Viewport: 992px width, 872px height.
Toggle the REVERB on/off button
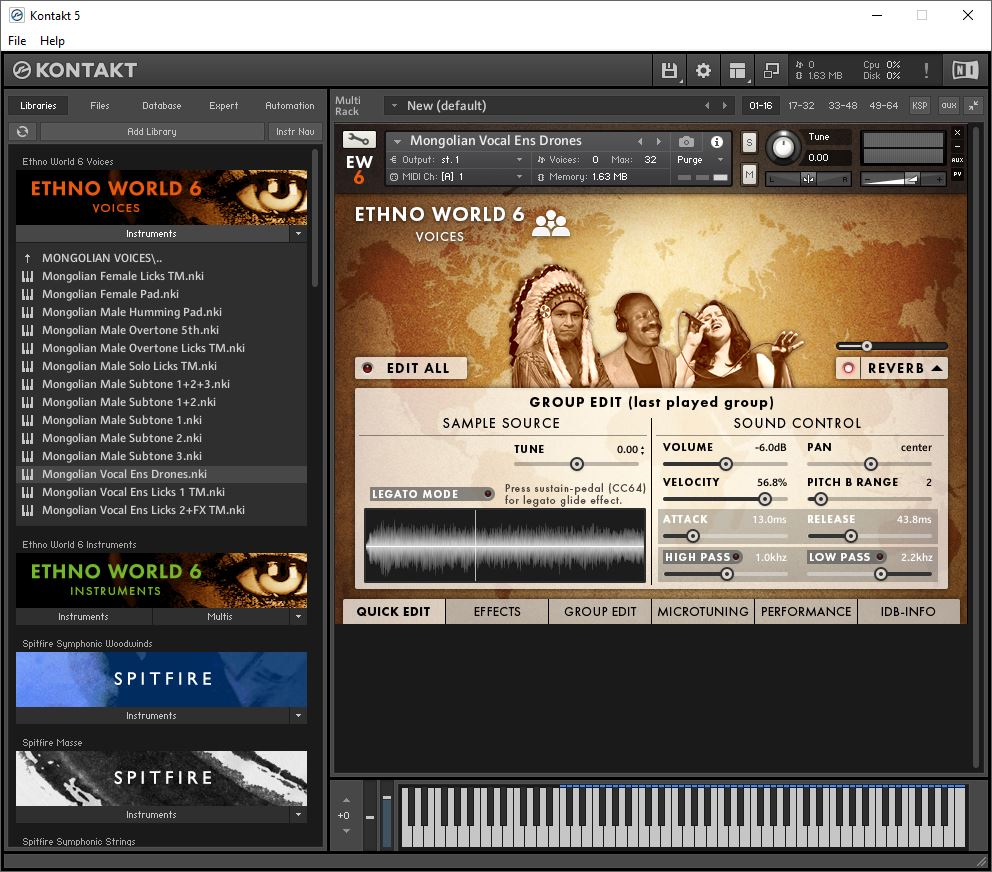tap(848, 368)
